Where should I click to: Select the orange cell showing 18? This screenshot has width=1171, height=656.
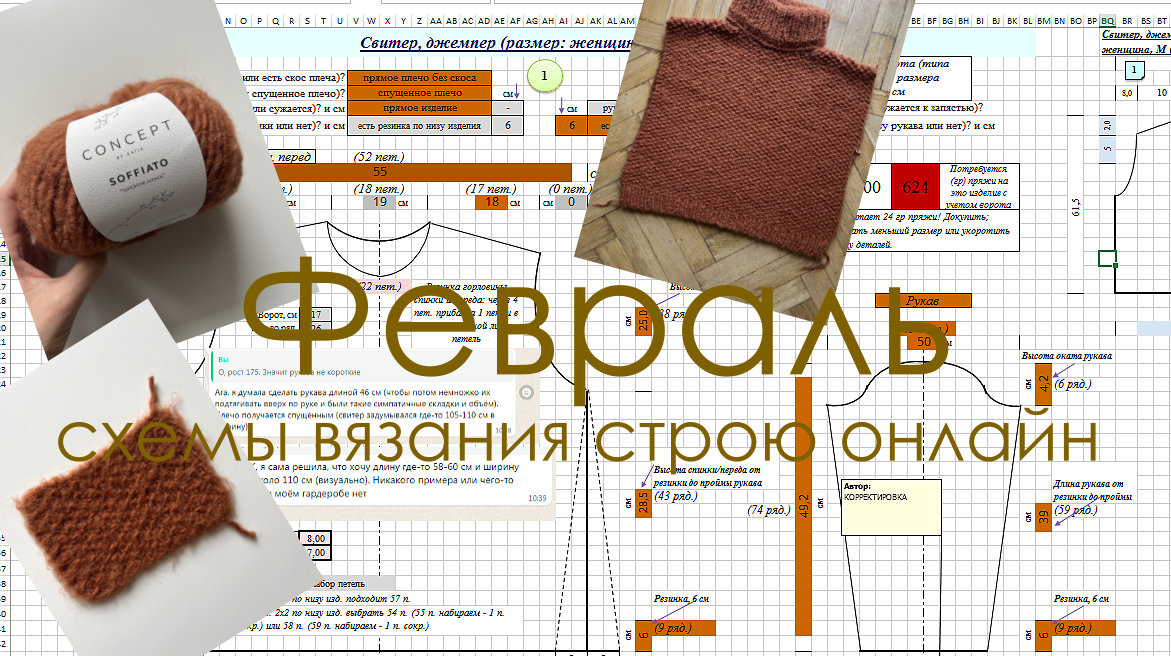pos(491,202)
